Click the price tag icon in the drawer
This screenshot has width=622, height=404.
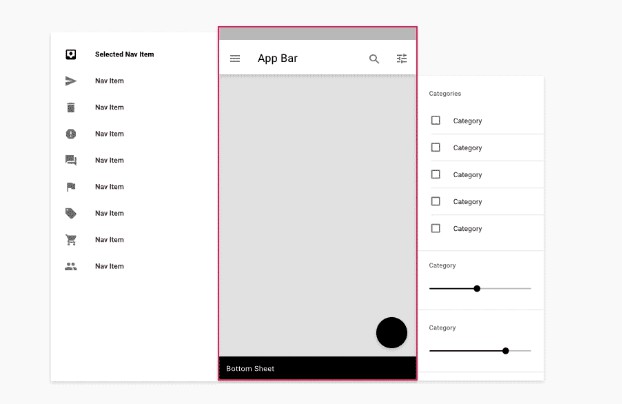point(71,214)
